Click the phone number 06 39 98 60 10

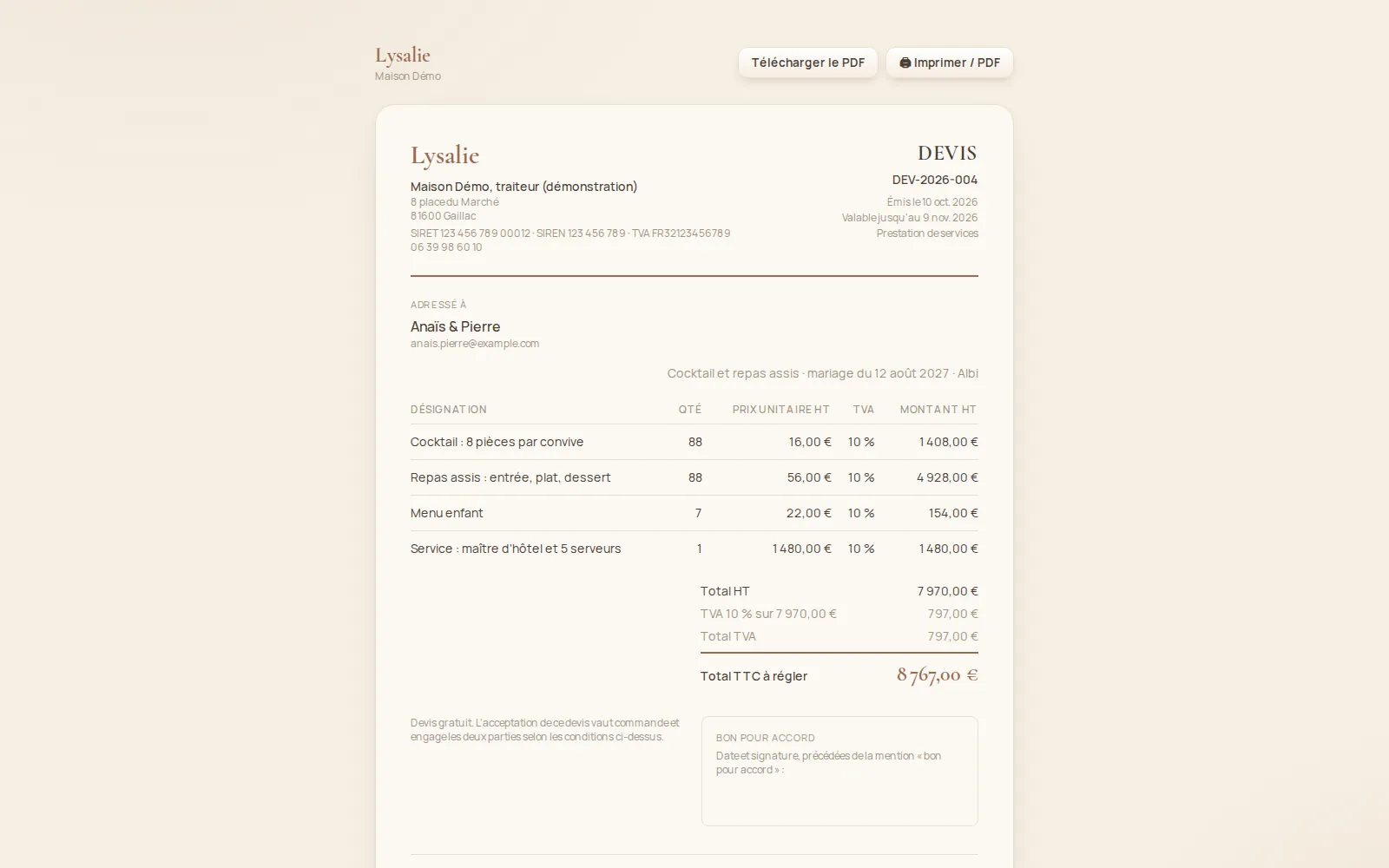point(446,247)
